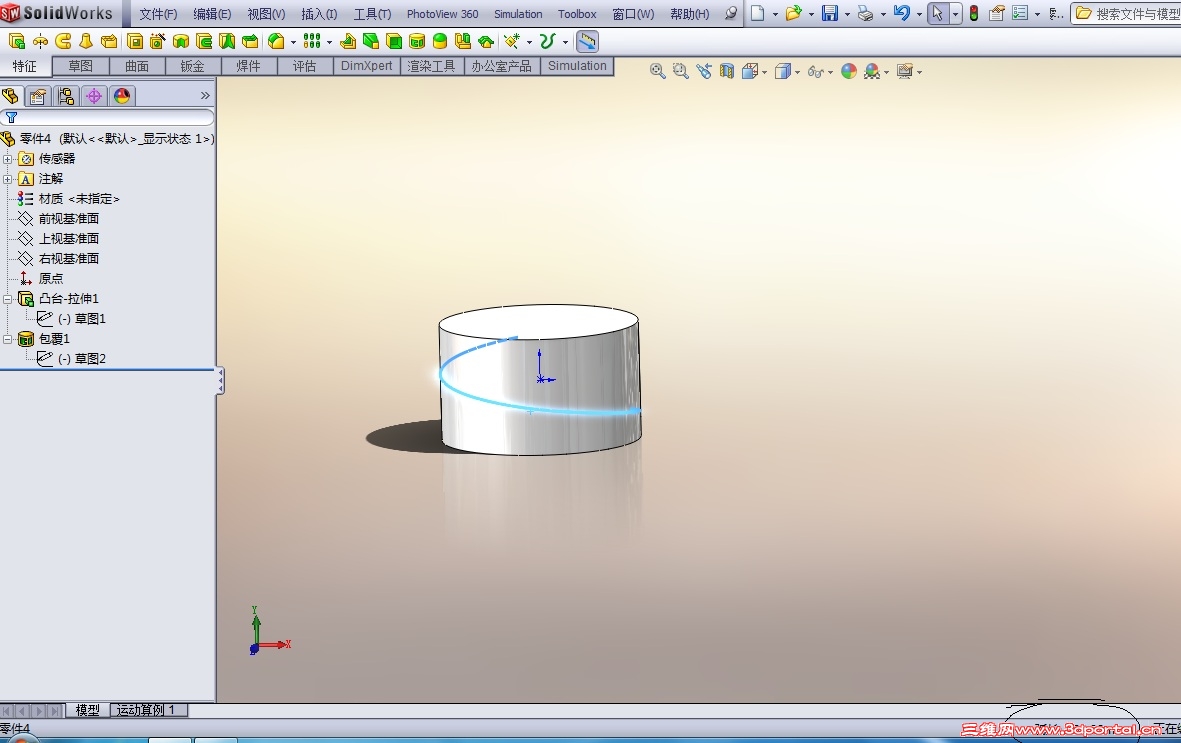Collapse the 凸台-拉伸1 tree node
Screen dimensions: 1181x743
click(8, 299)
